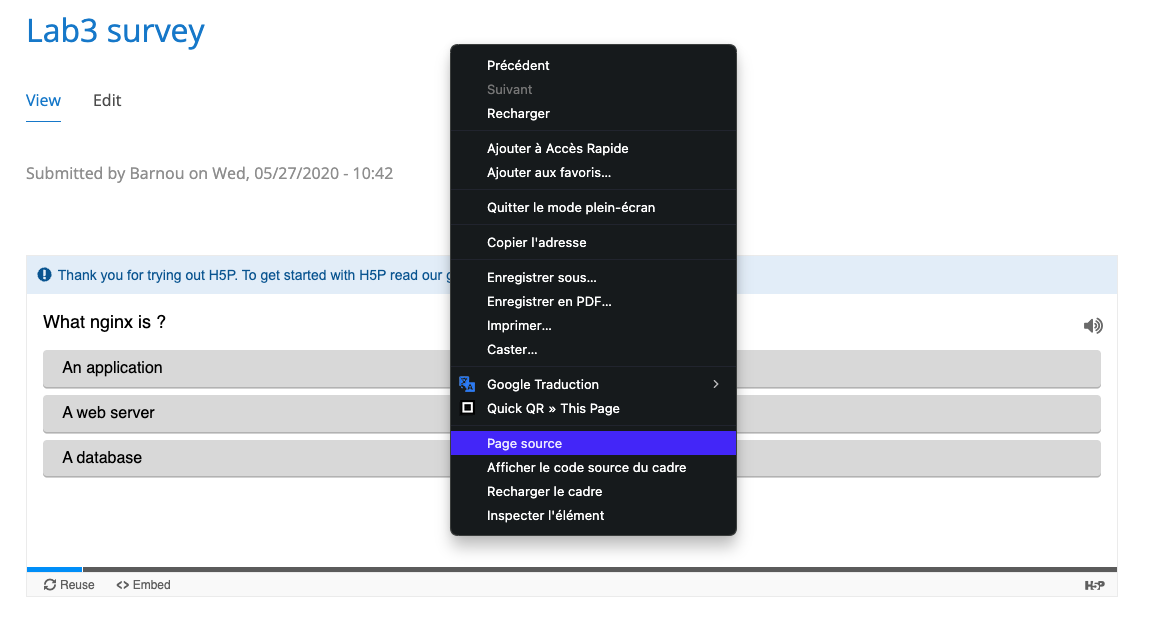1159x624 pixels.
Task: Select Précédent in the context menu
Action: [x=593, y=65]
